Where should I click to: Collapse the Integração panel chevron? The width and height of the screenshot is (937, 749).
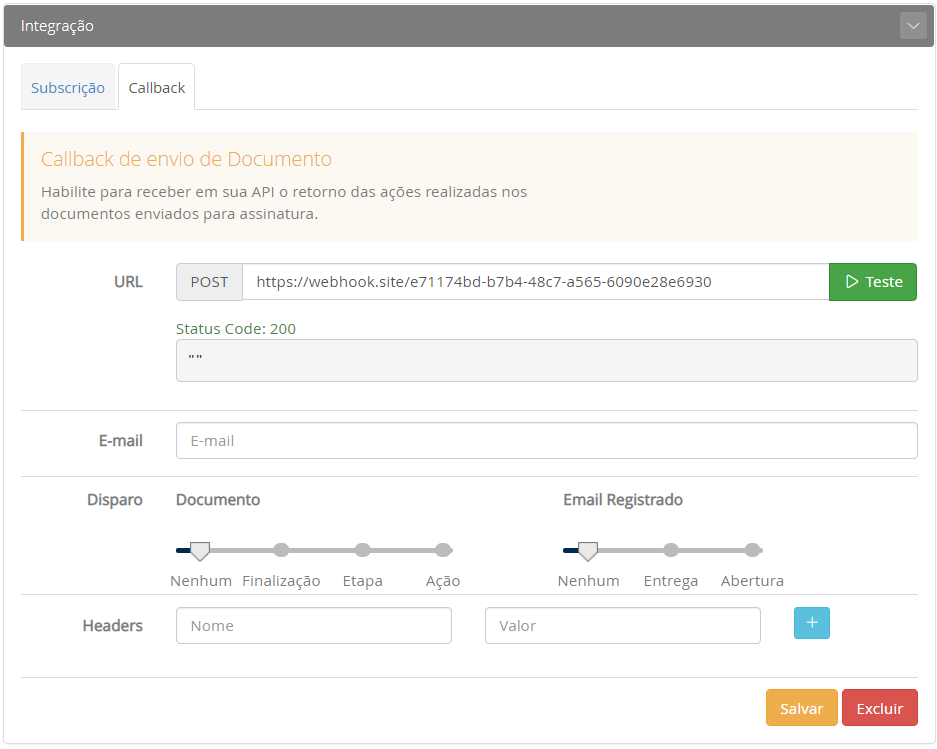[x=912, y=26]
